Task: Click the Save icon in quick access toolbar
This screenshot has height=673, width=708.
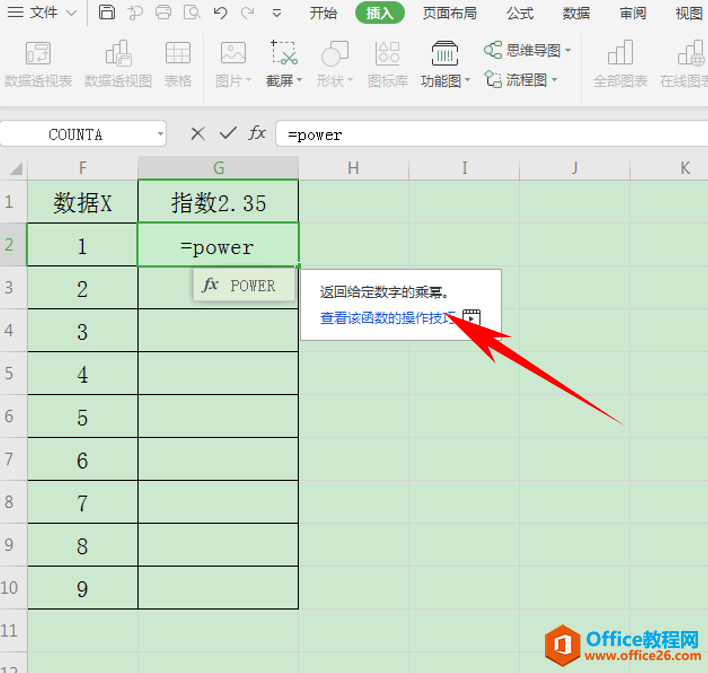Action: click(107, 13)
